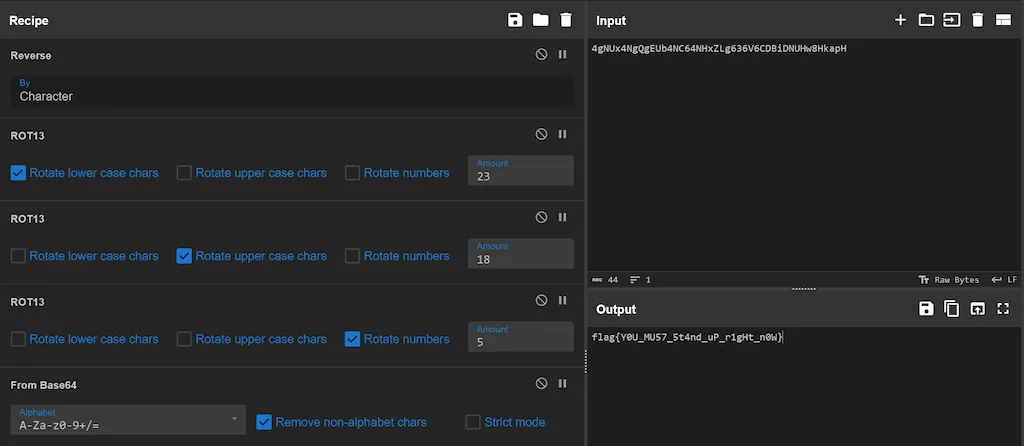Disable the Reverse operation
1024x446 pixels.
click(541, 55)
